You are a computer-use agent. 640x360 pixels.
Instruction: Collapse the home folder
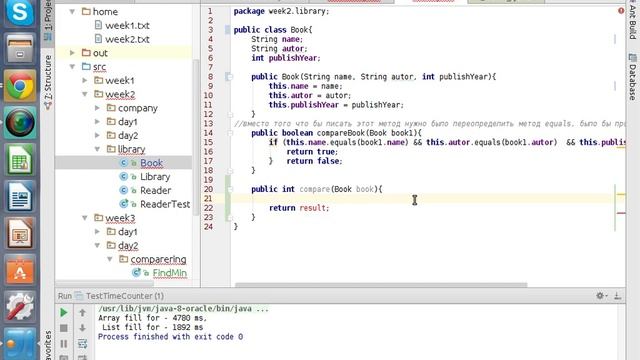(x=72, y=12)
